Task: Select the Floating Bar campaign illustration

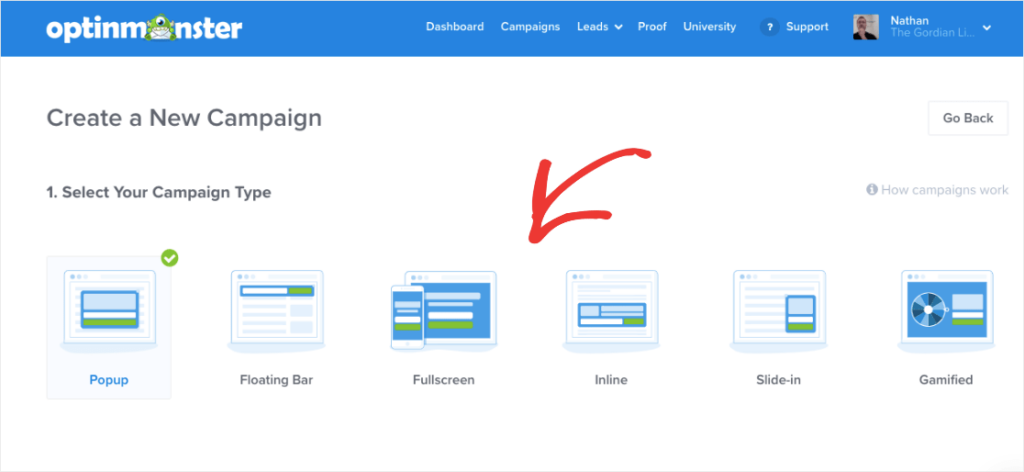Action: pyautogui.click(x=276, y=311)
